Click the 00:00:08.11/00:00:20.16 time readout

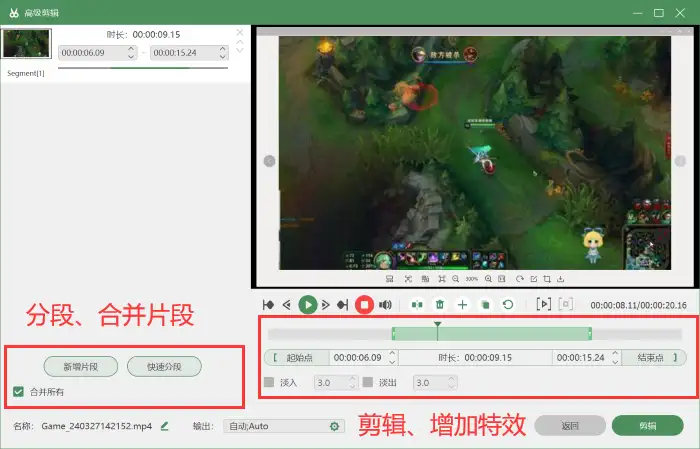(x=638, y=305)
